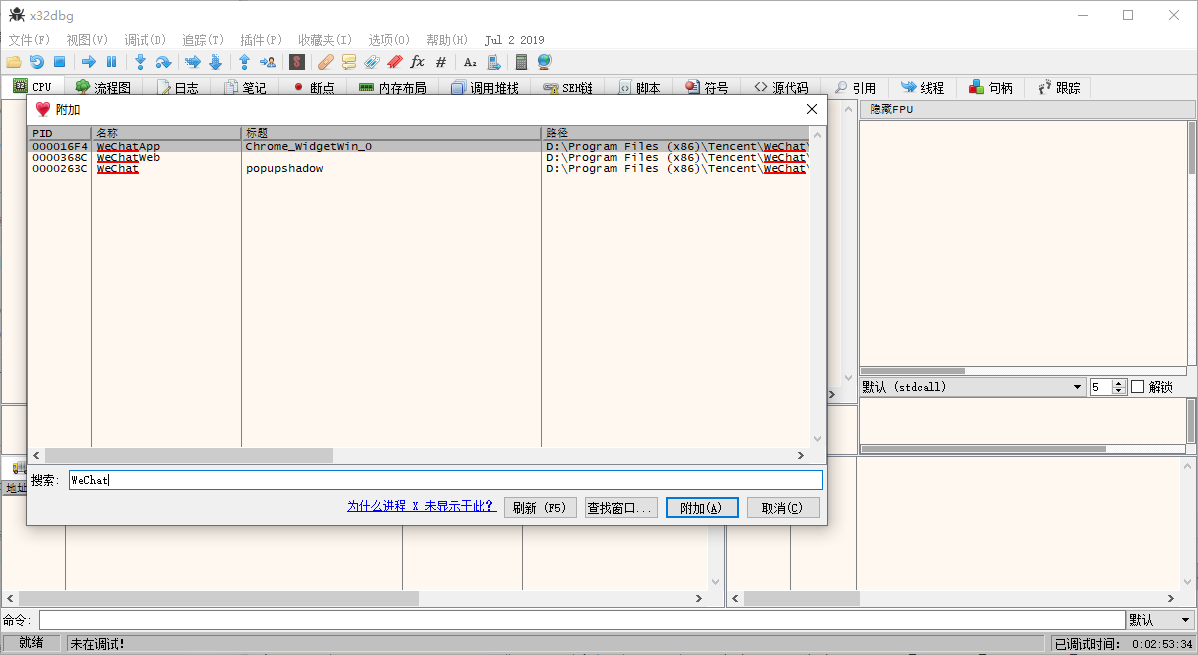This screenshot has height=655, width=1198.
Task: Click the Open file folder icon
Action: click(14, 62)
